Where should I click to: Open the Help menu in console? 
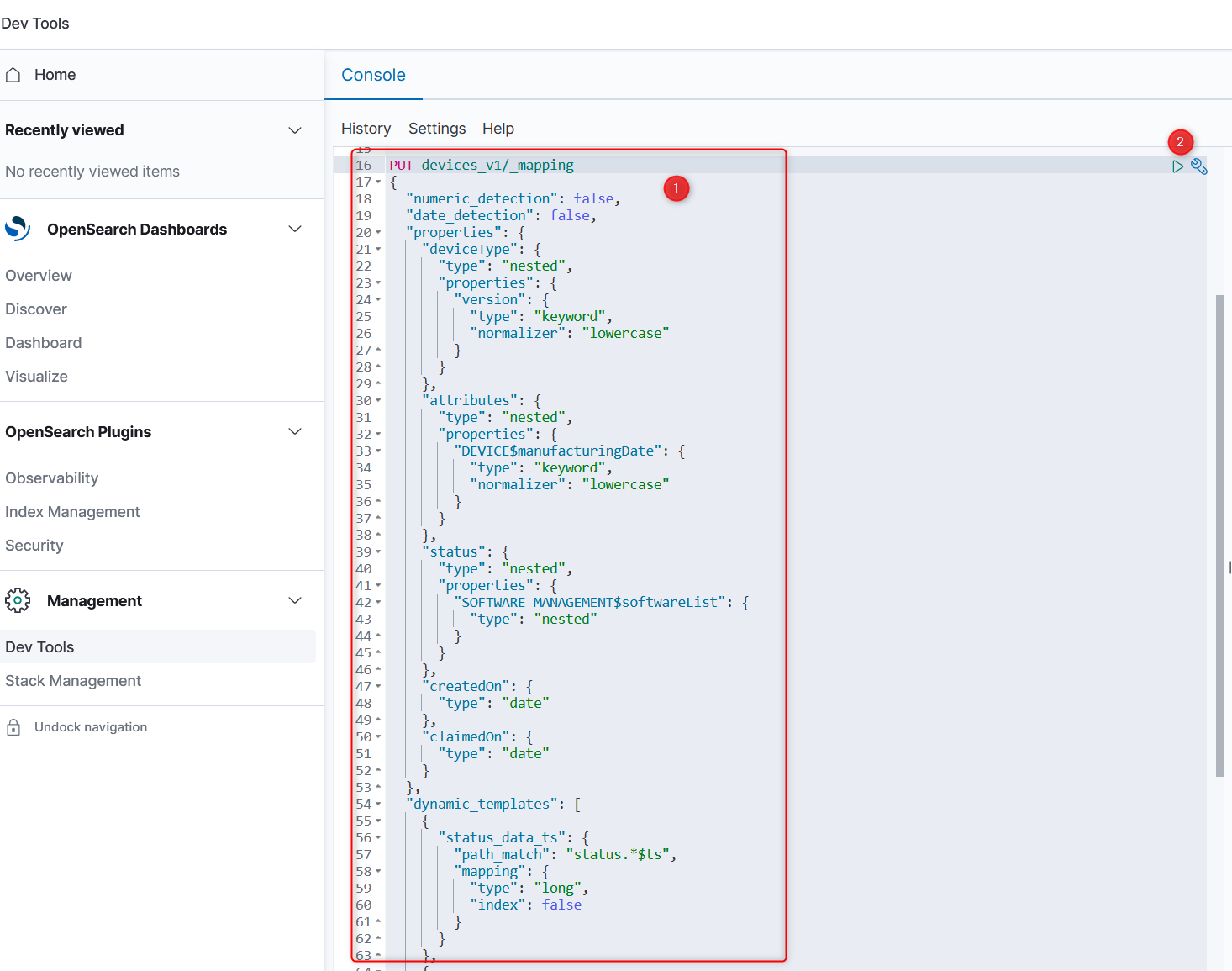point(498,129)
